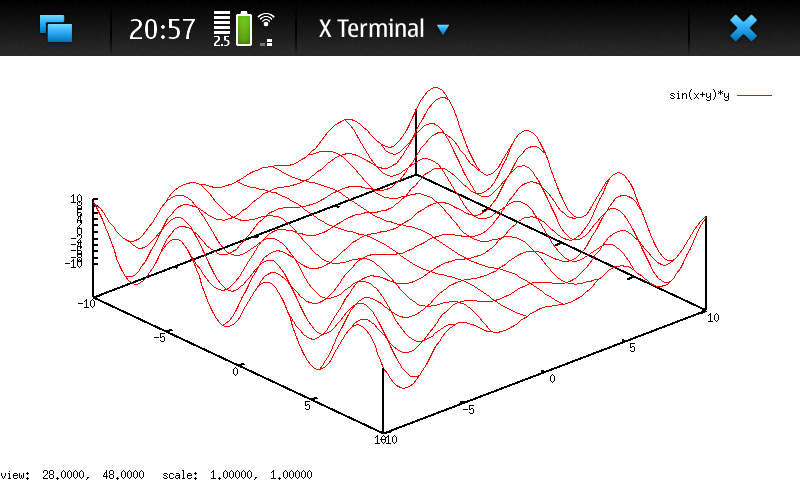Close the X Terminal window with blue X
Image resolution: width=800 pixels, height=480 pixels.
click(743, 28)
